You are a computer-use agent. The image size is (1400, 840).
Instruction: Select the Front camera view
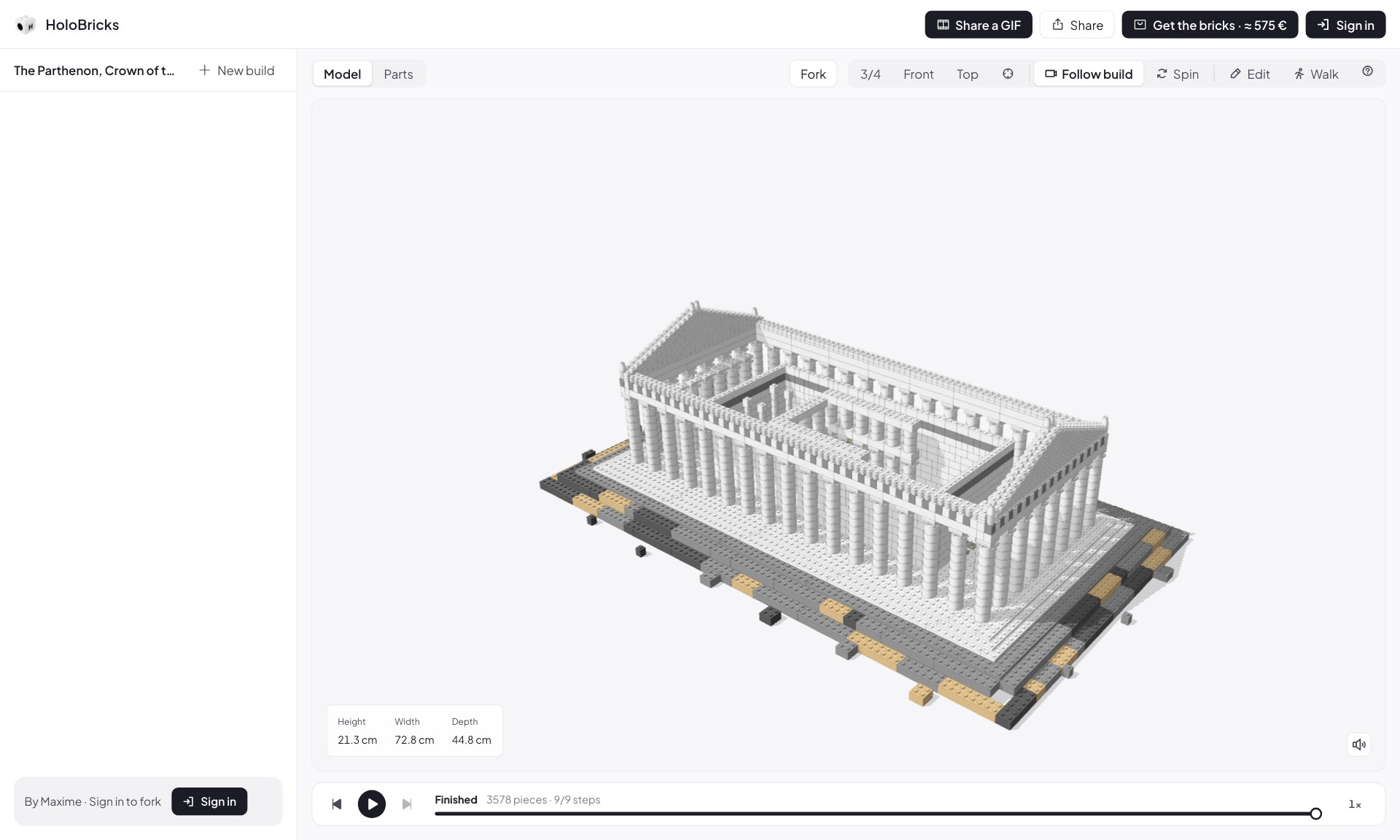pyautogui.click(x=918, y=74)
